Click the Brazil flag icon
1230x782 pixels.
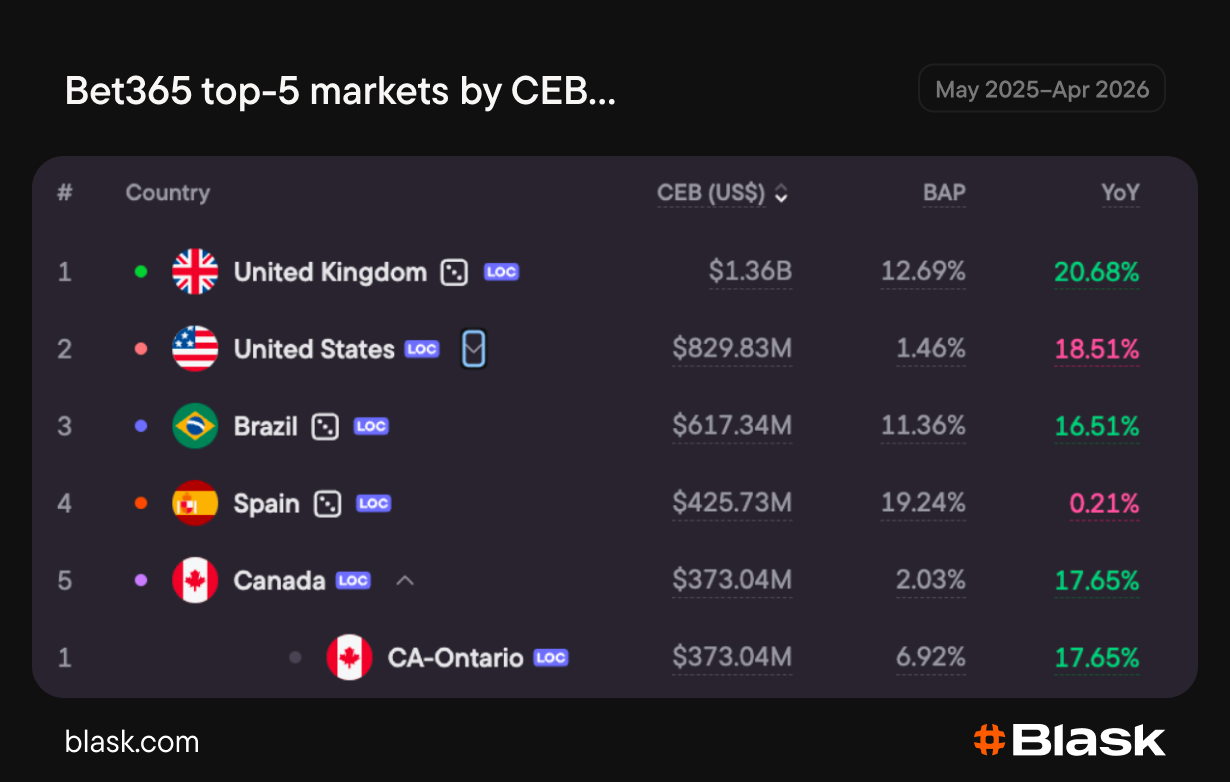[x=195, y=426]
